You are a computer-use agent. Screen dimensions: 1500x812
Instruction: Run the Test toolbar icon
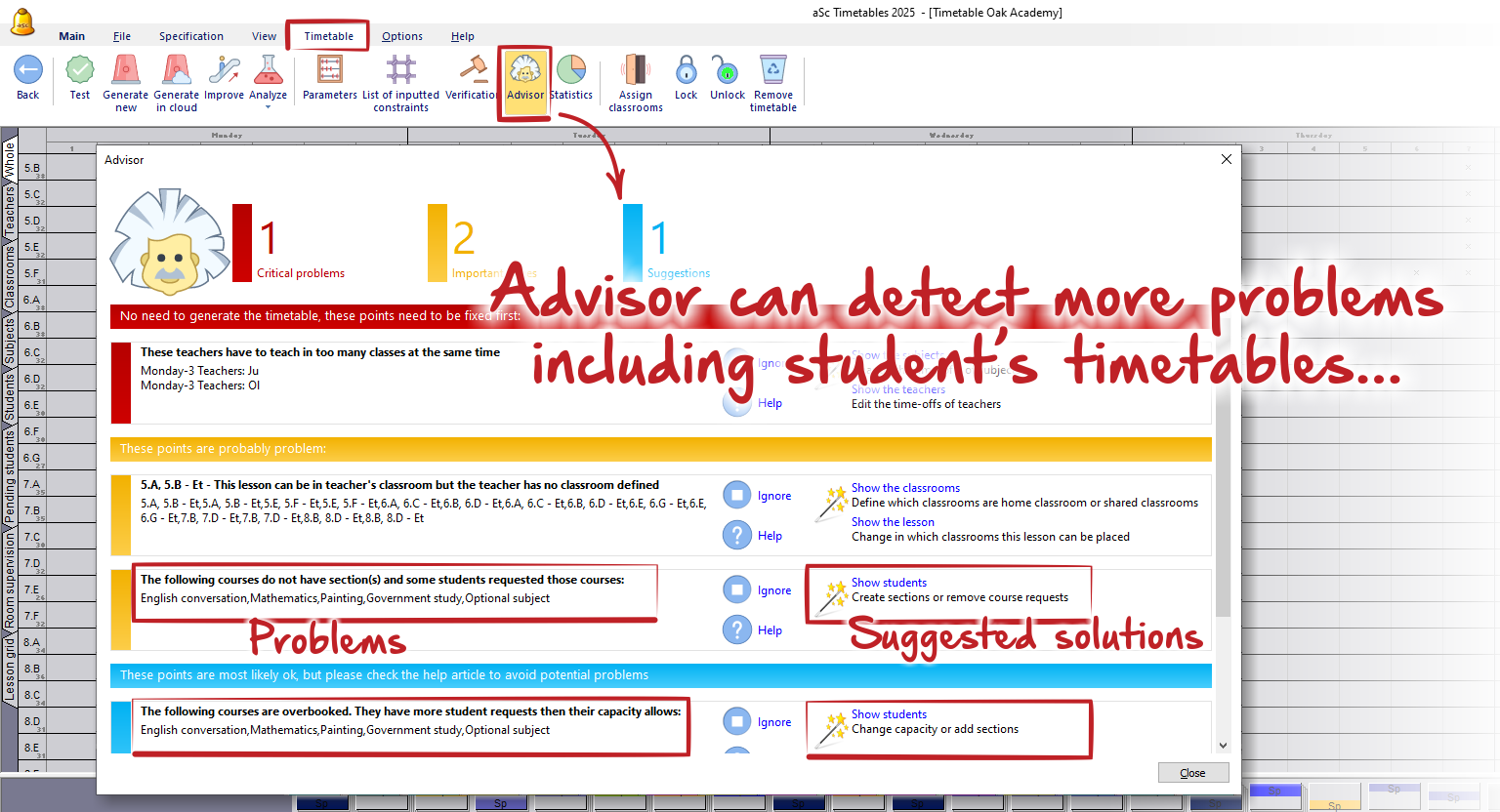click(80, 78)
